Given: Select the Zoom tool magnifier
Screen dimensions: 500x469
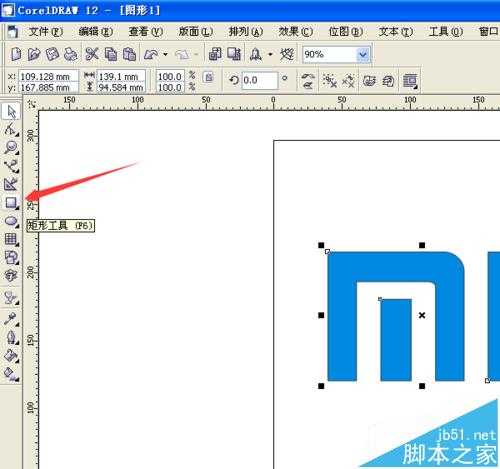Looking at the screenshot, I should [x=11, y=147].
